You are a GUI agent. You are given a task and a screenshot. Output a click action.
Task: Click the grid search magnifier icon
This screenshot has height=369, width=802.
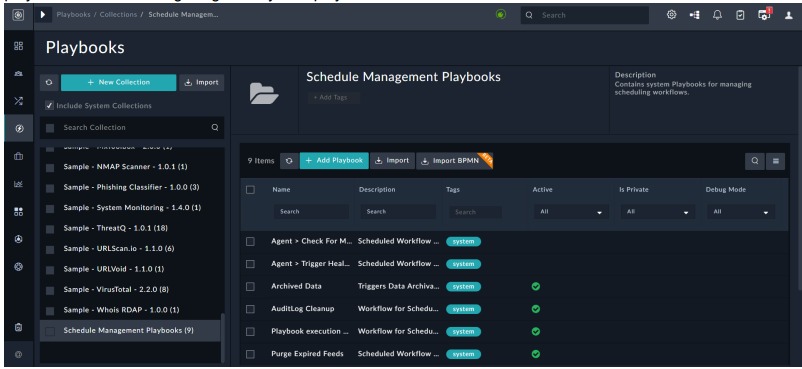point(754,161)
